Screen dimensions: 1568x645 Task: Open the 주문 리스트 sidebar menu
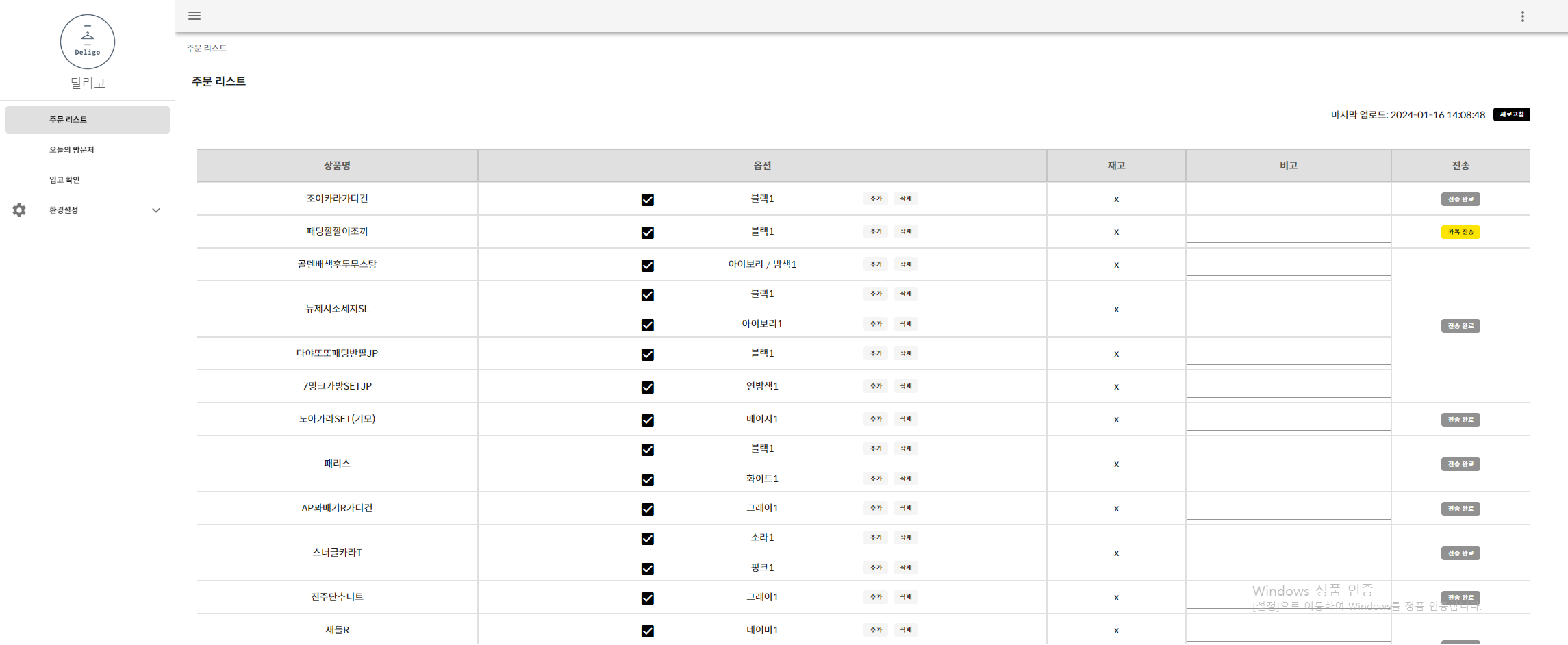[x=88, y=120]
